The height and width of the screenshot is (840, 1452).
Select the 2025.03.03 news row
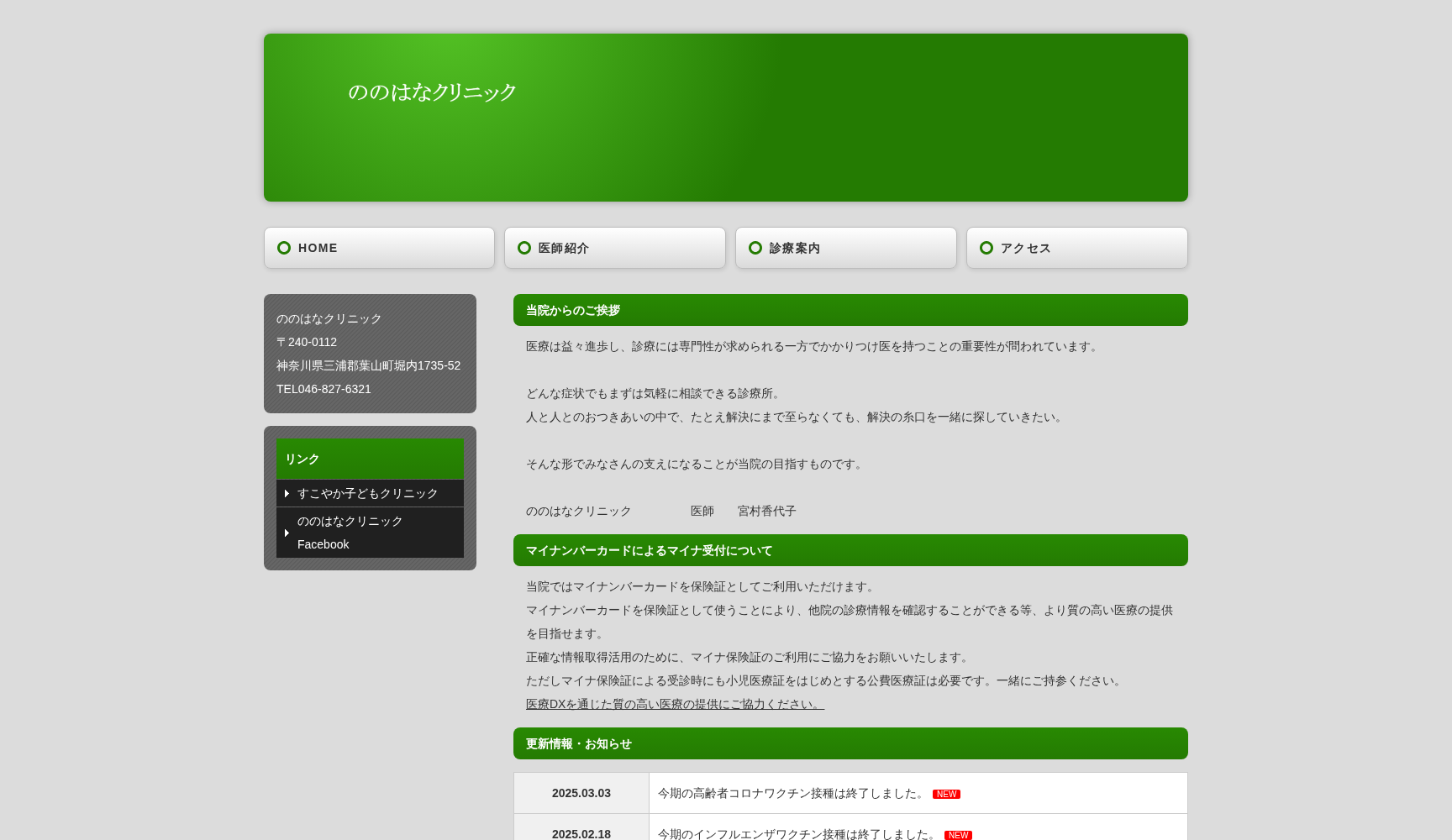850,793
